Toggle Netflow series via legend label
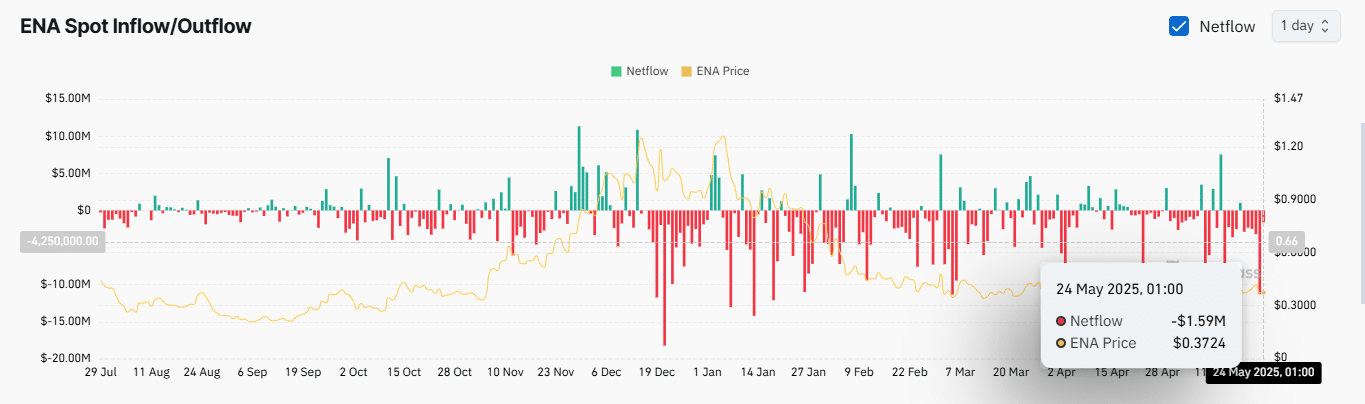 coord(647,71)
